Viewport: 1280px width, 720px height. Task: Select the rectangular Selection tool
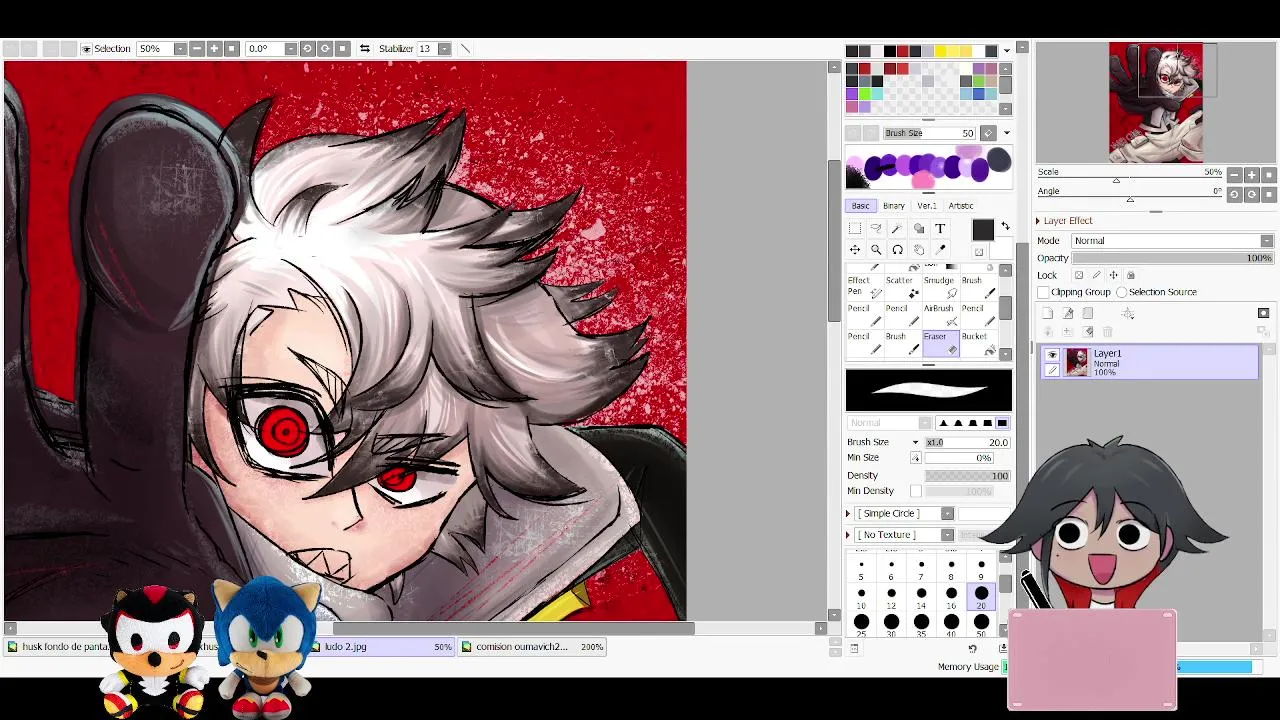[855, 229]
